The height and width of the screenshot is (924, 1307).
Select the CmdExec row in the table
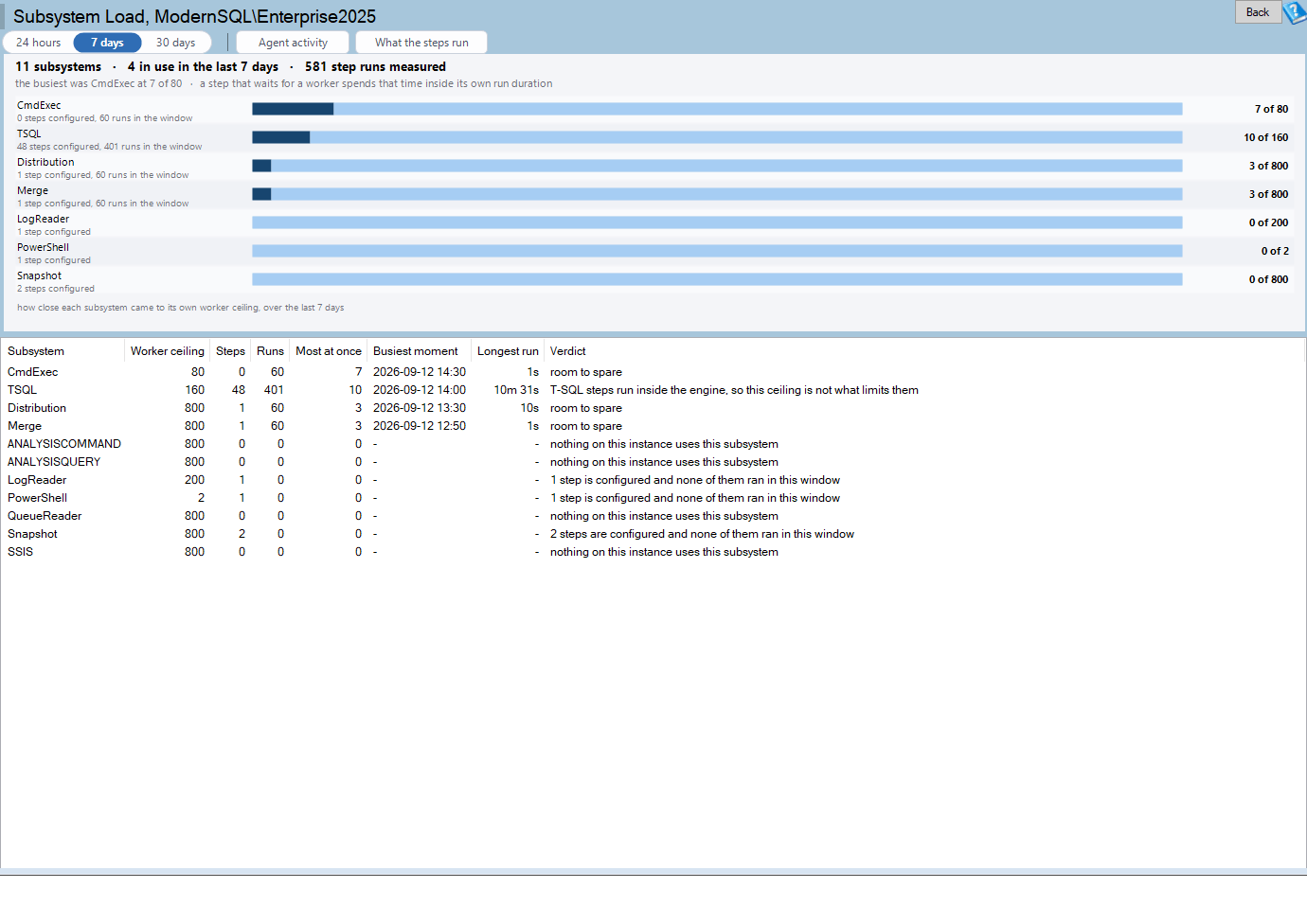click(x=653, y=372)
